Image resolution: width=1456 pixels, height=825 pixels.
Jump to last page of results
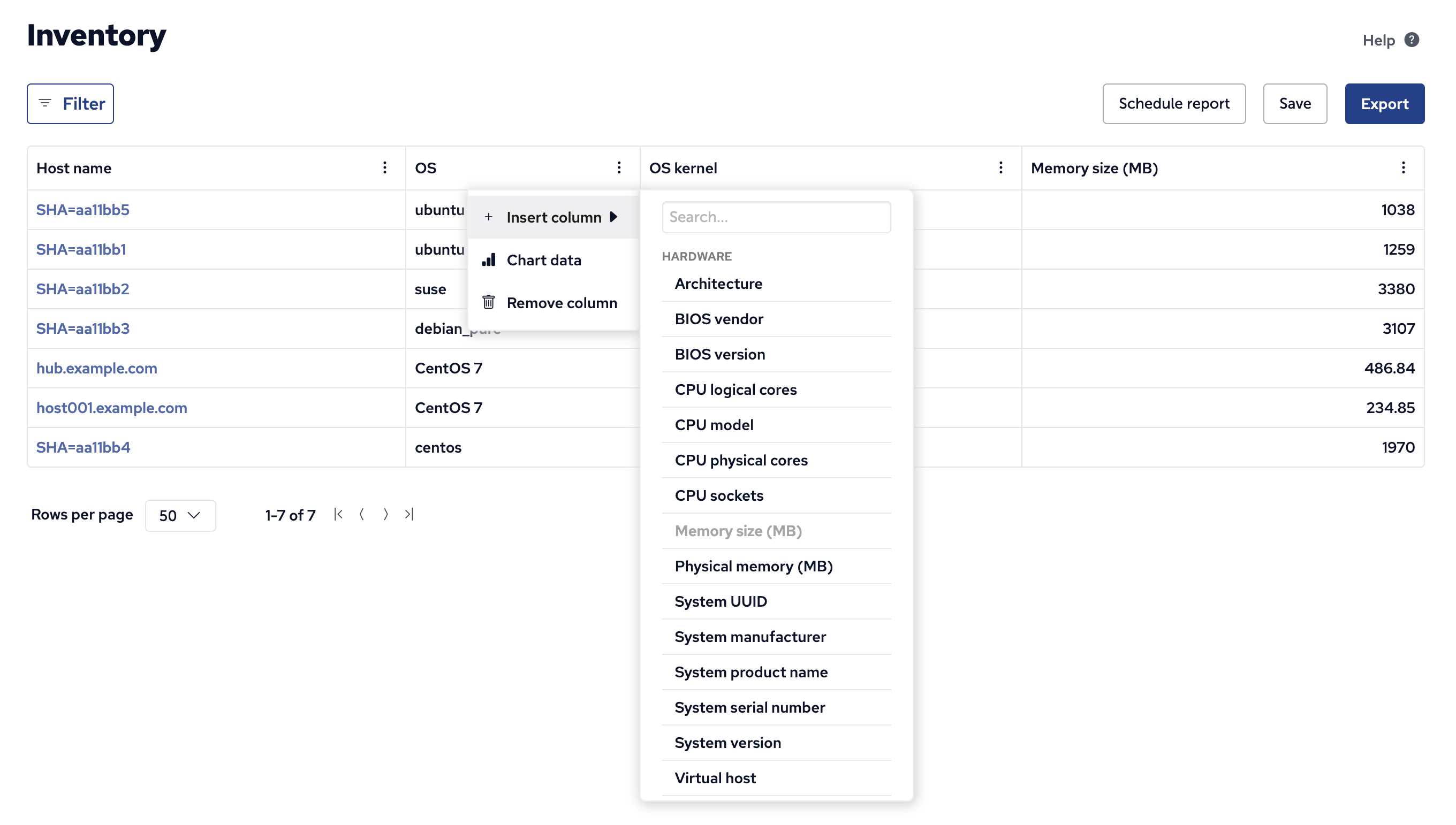pos(409,515)
